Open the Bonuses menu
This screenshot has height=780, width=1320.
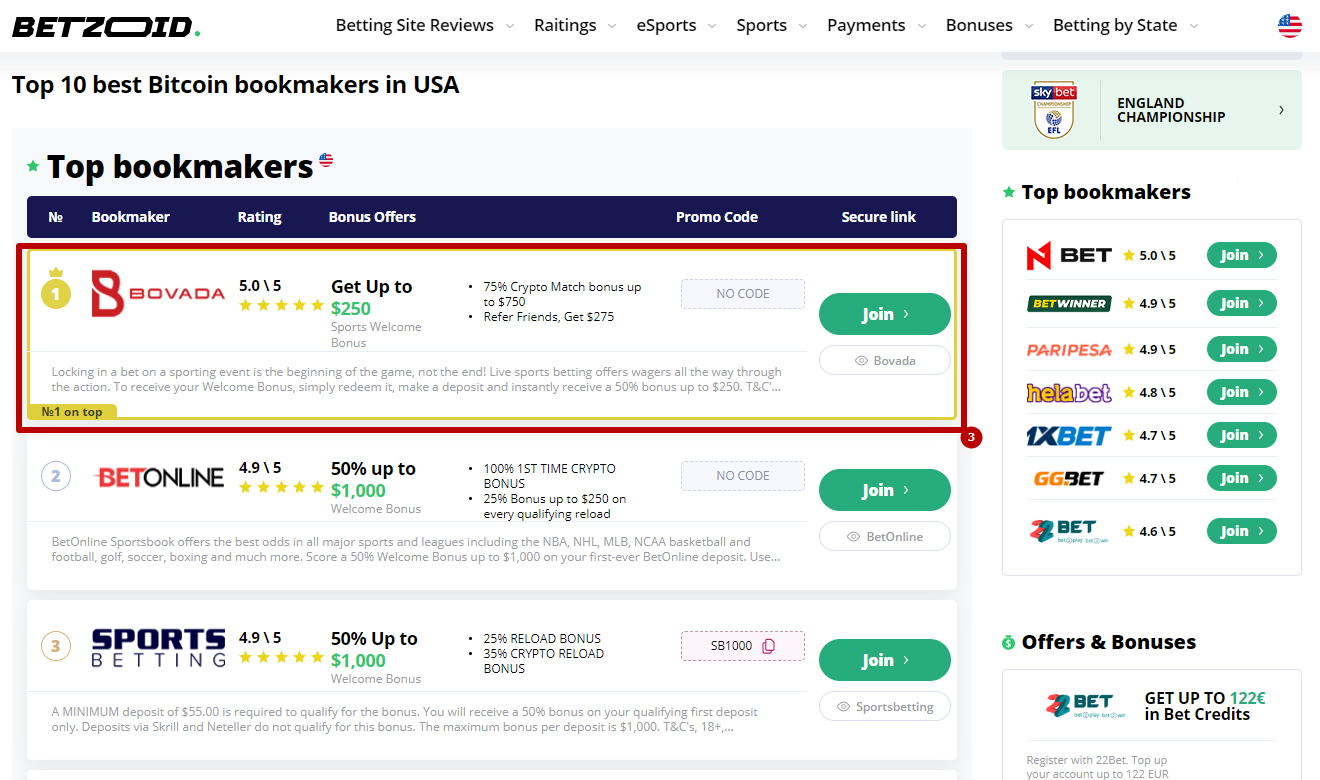coord(989,26)
